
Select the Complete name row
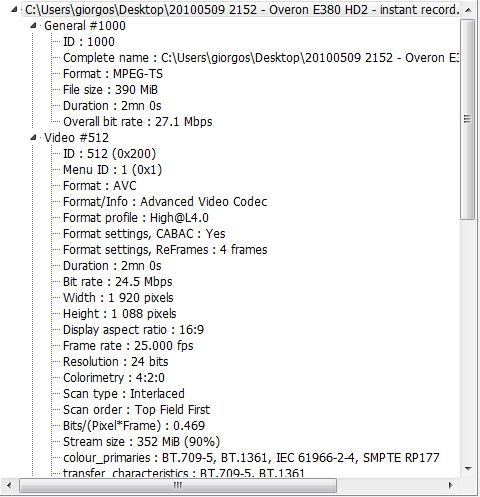click(261, 58)
